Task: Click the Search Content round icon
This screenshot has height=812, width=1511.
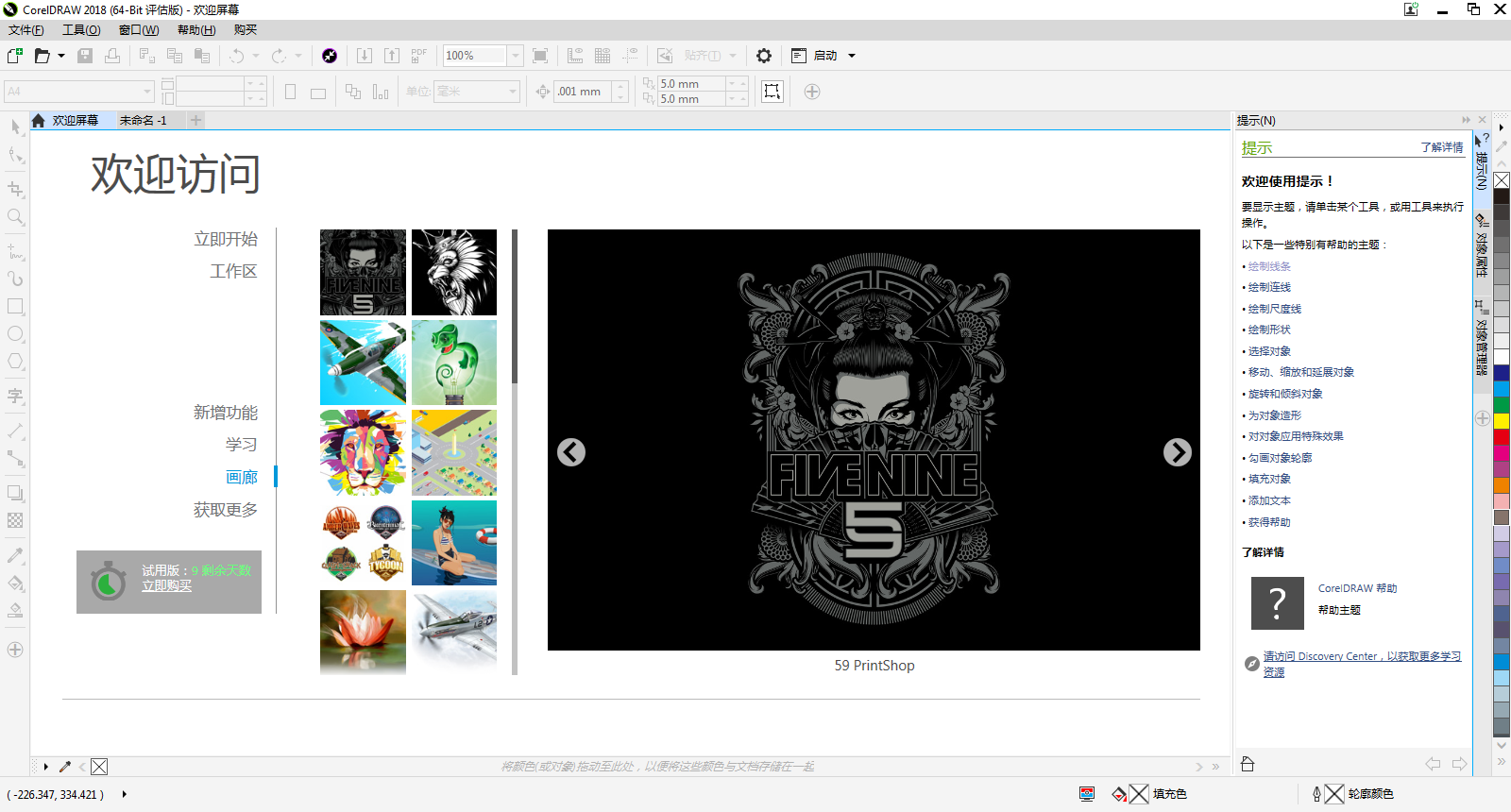Action: [x=330, y=56]
